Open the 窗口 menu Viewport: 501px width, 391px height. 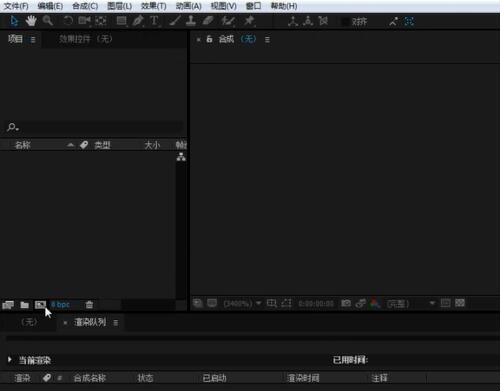pos(253,6)
